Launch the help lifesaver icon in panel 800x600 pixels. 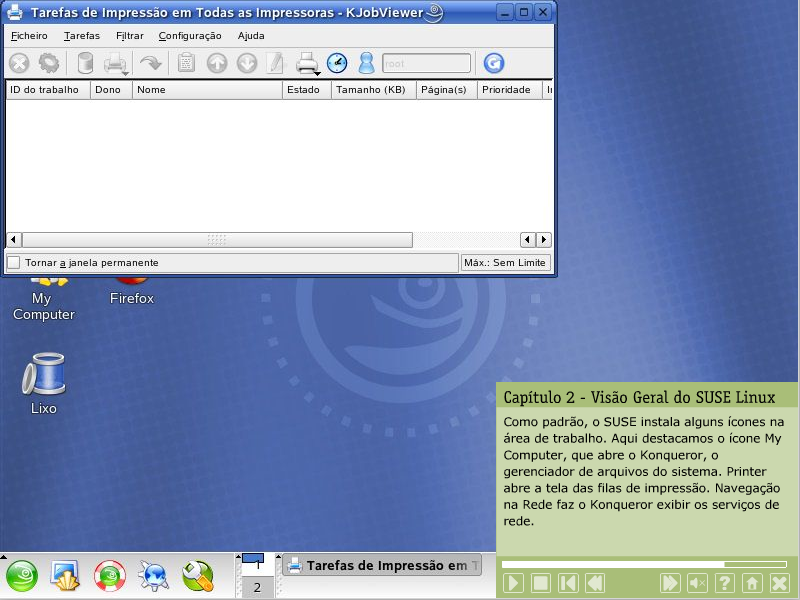pos(110,575)
